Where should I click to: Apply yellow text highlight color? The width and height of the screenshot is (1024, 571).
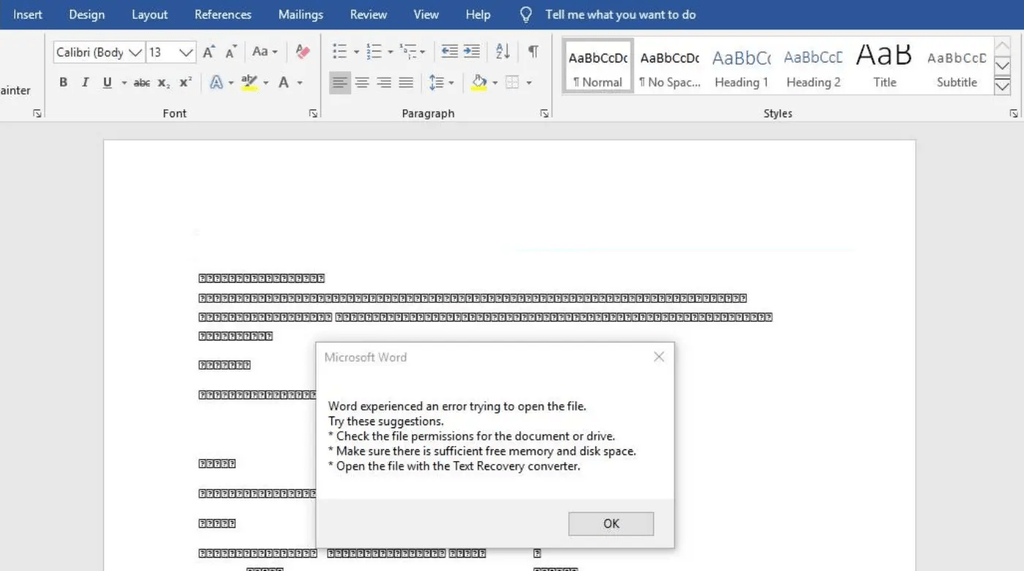(x=249, y=83)
